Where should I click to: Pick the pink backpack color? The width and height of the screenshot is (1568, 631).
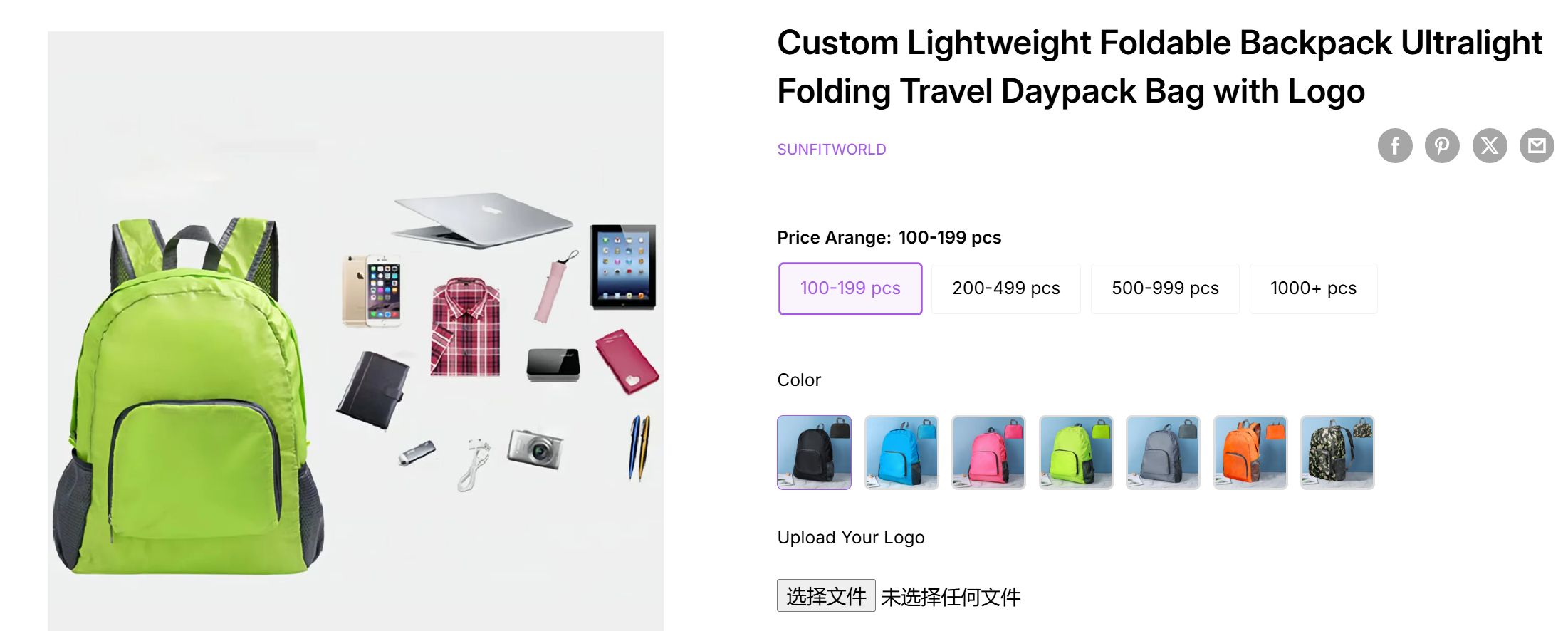point(988,452)
